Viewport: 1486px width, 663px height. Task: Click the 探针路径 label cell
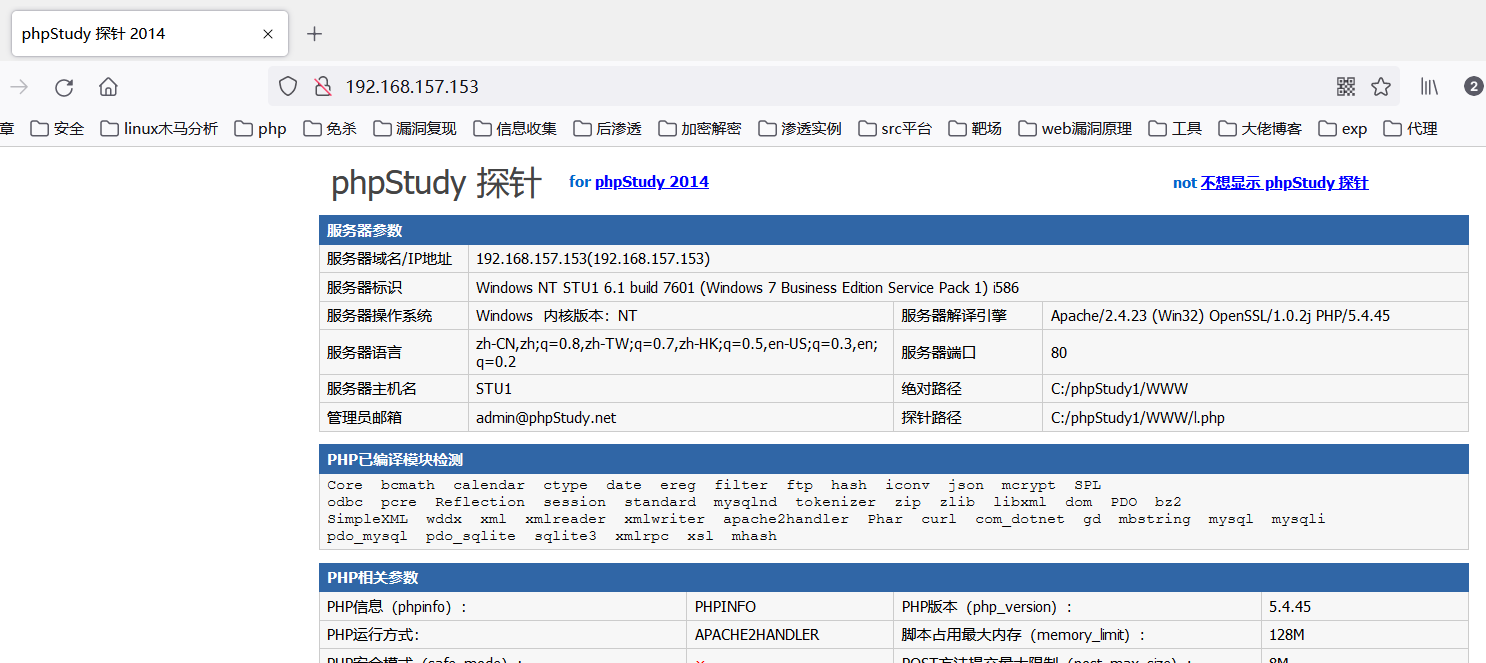pos(968,418)
